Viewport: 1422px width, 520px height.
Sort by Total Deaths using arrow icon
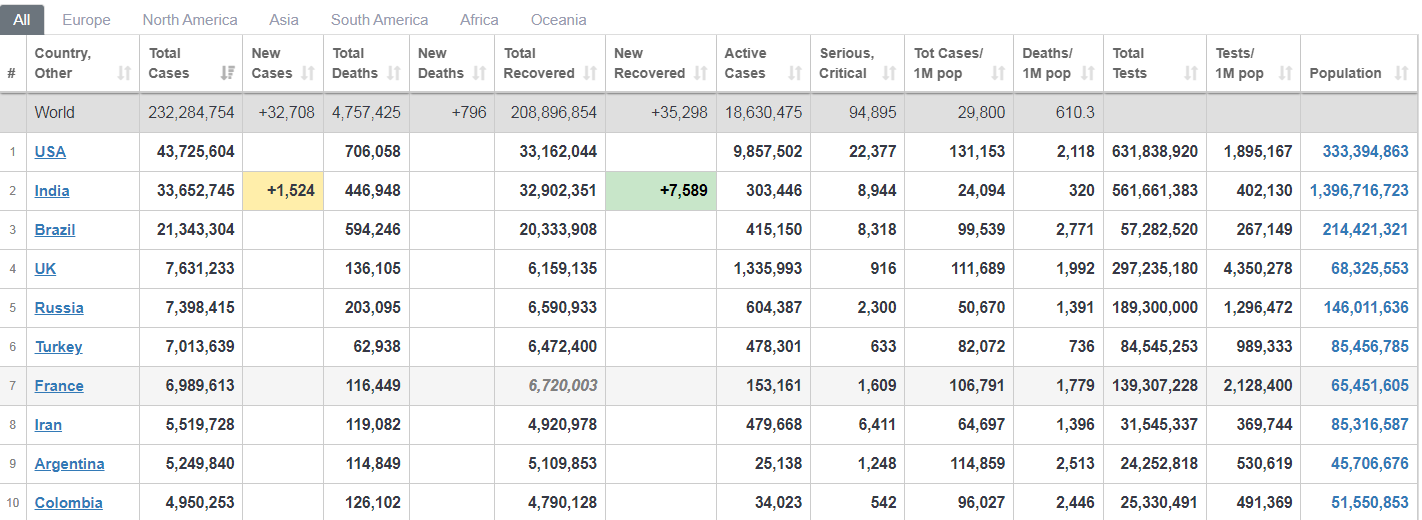[394, 73]
